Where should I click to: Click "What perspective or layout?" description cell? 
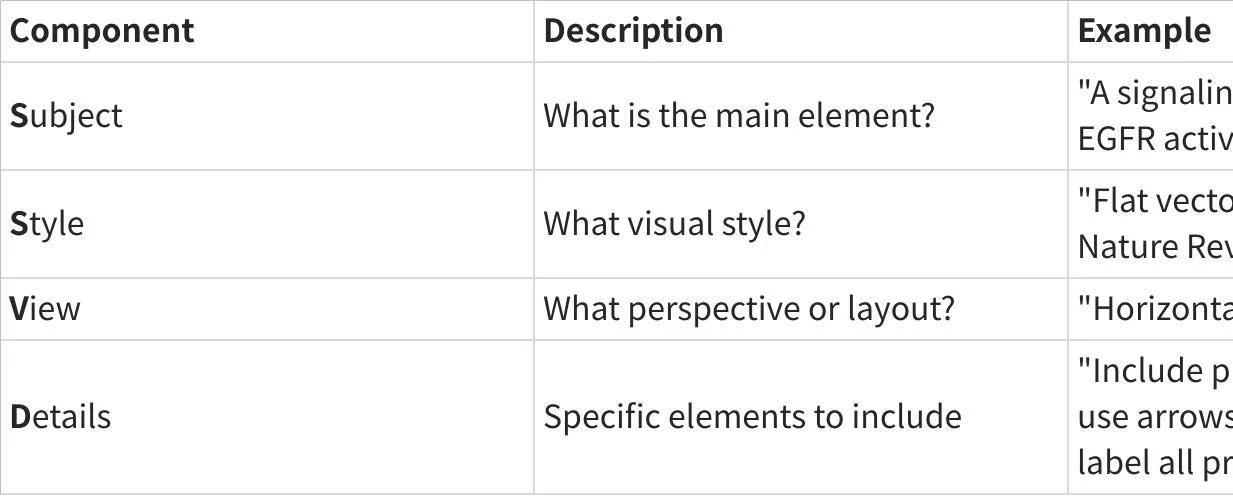coord(749,309)
